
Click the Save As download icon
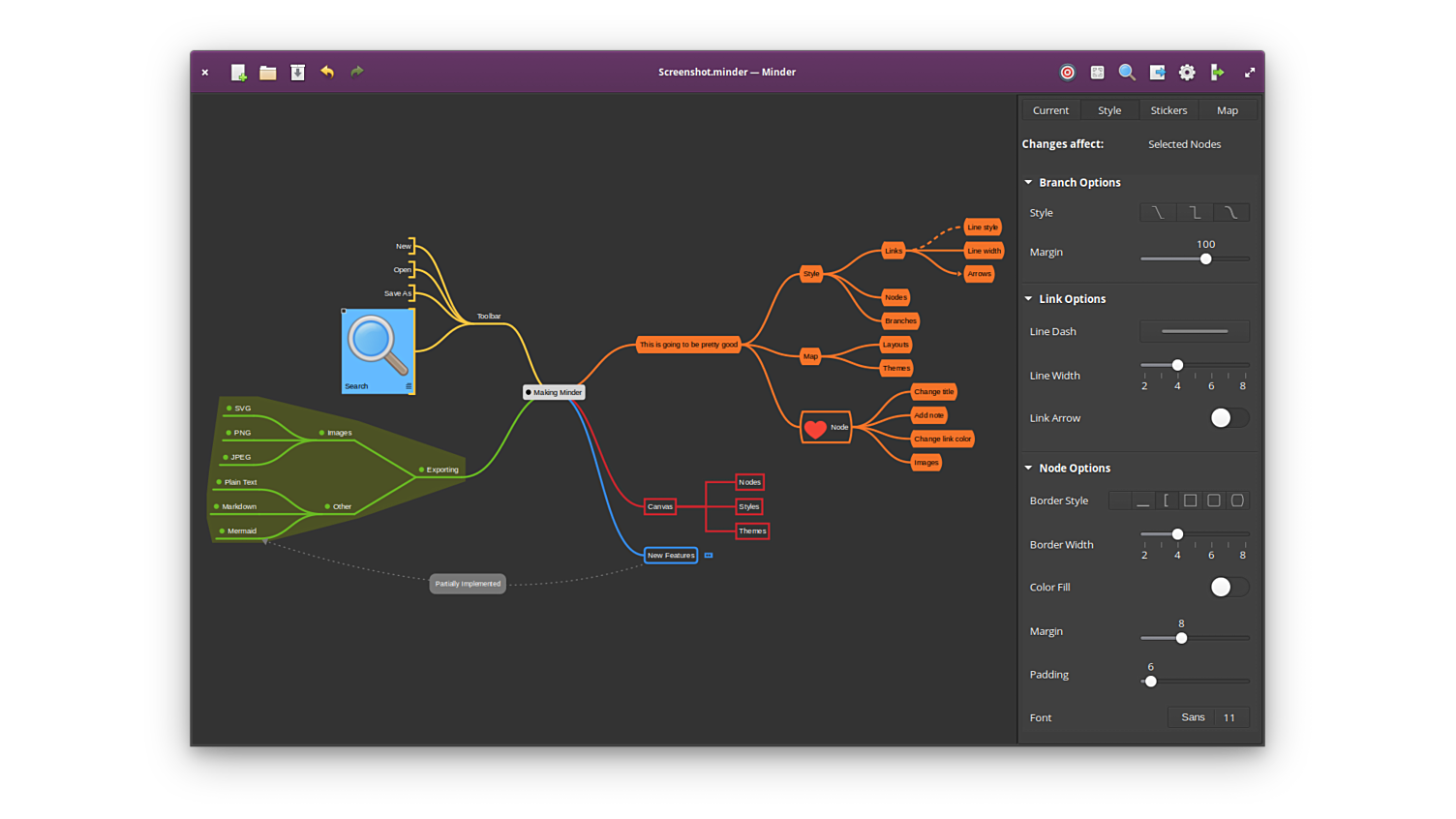298,73
